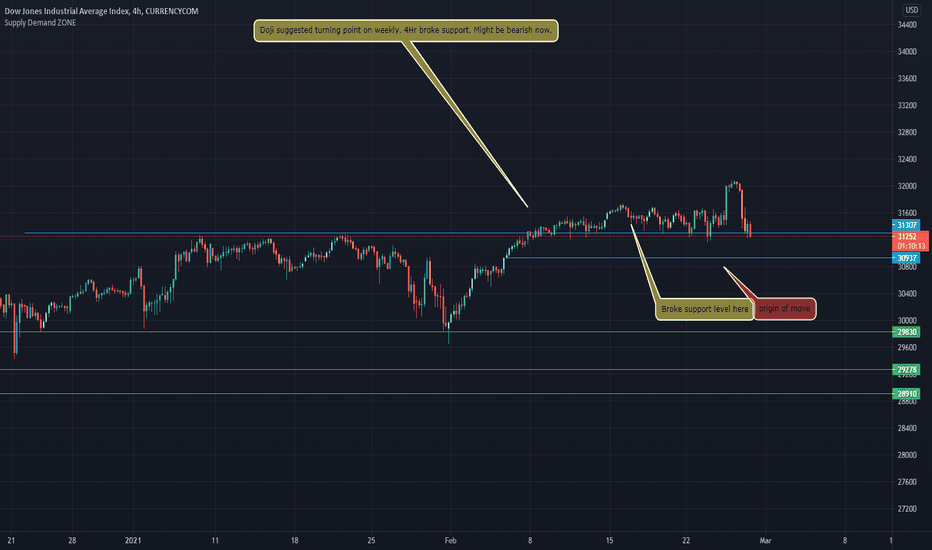This screenshot has height=550, width=932.
Task: Click 32400 on the price axis
Action: pos(906,159)
